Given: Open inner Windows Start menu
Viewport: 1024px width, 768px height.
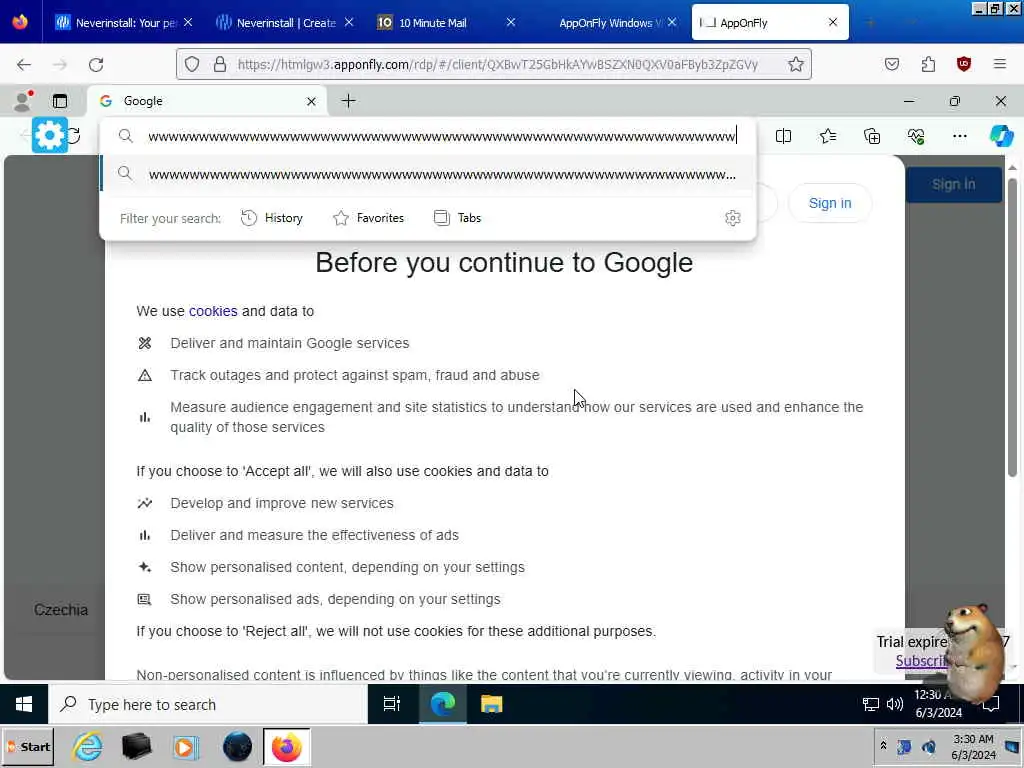Looking at the screenshot, I should pos(24,704).
